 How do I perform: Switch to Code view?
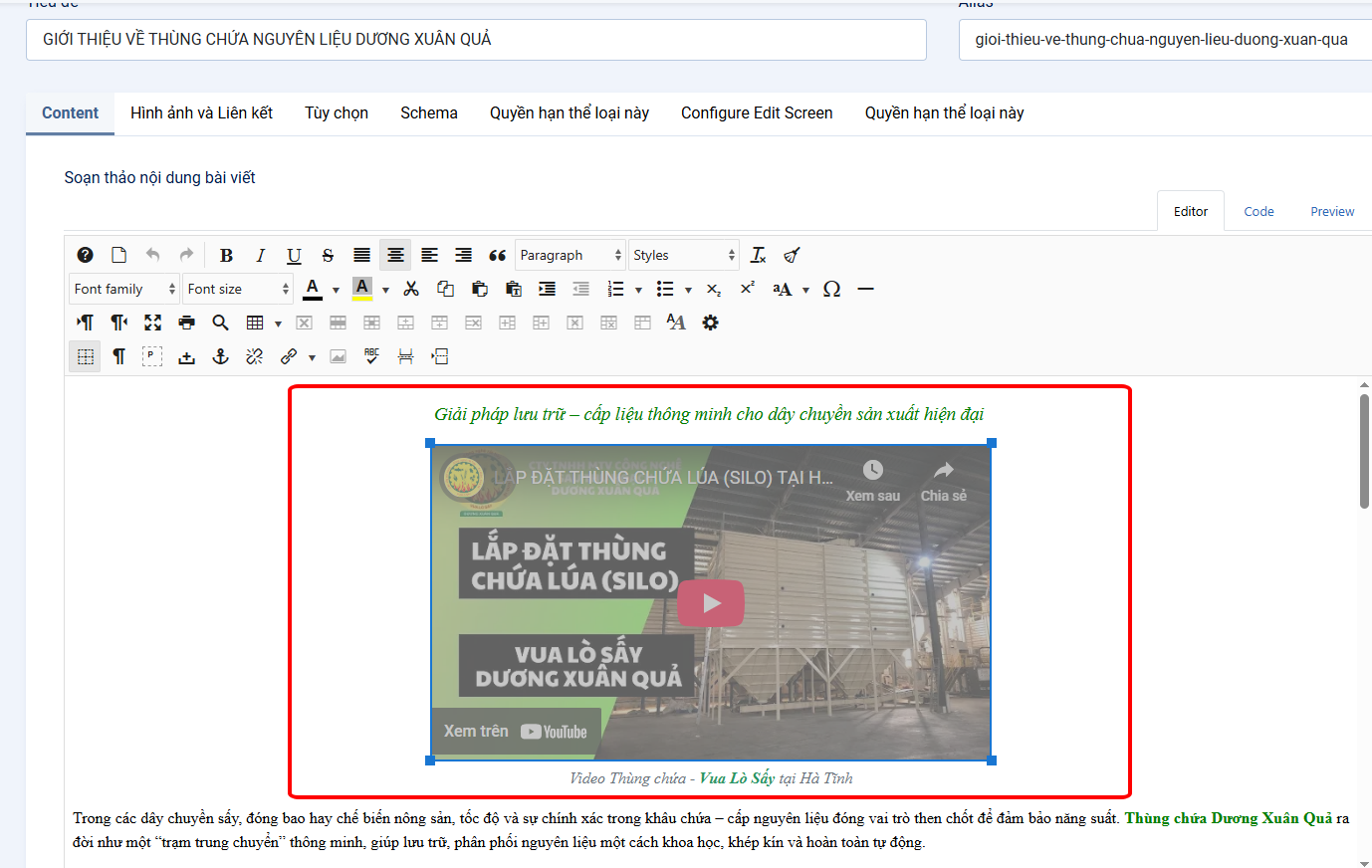[1258, 212]
